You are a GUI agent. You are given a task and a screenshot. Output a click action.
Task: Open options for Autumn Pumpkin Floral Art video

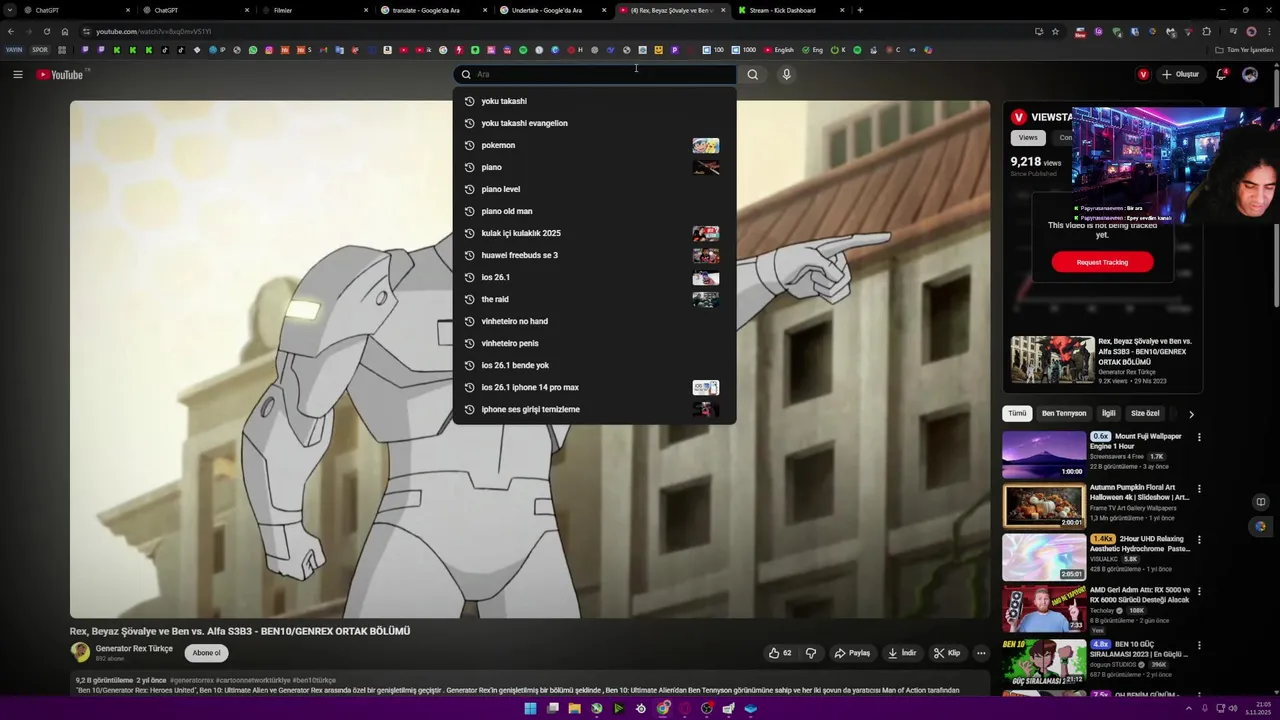coord(1199,489)
